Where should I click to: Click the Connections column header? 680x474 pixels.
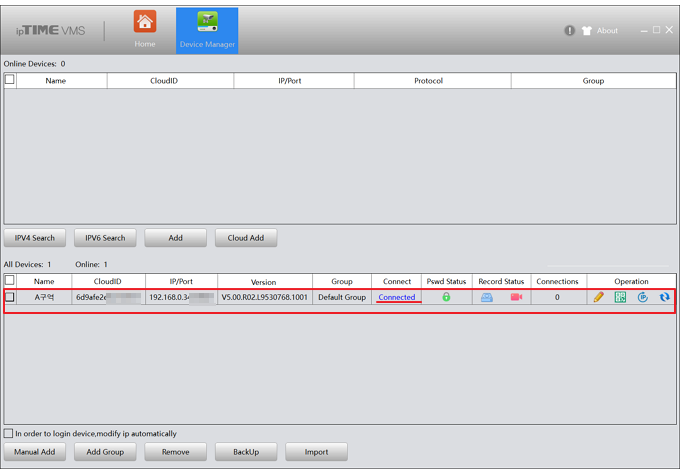point(559,281)
